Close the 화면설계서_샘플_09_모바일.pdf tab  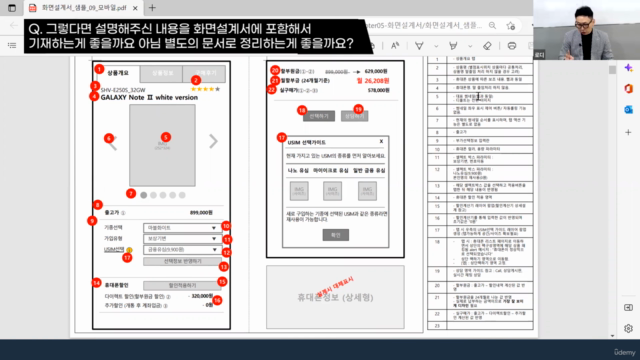pos(135,8)
